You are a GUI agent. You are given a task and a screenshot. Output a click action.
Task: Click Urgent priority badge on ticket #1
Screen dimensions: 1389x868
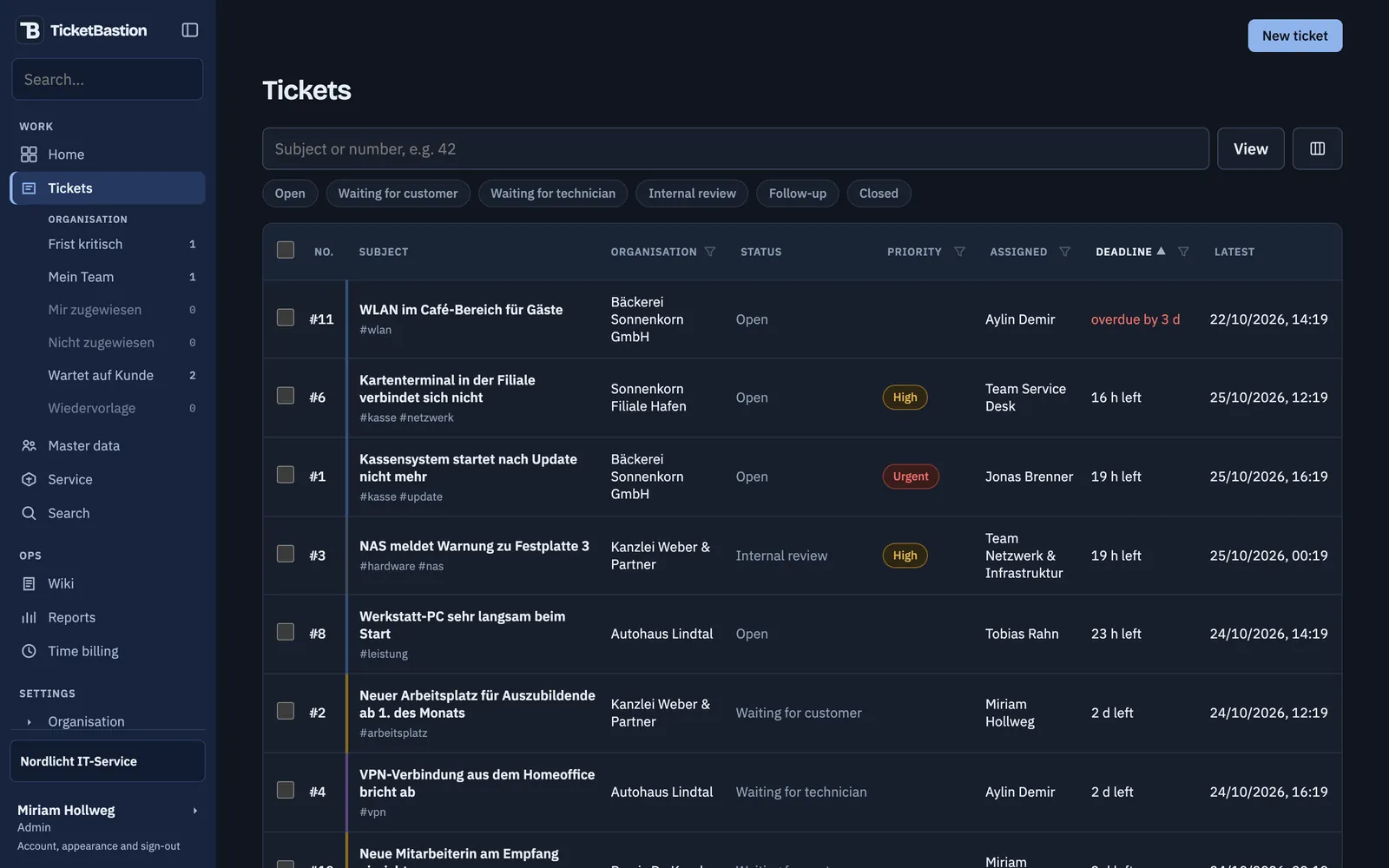point(911,477)
